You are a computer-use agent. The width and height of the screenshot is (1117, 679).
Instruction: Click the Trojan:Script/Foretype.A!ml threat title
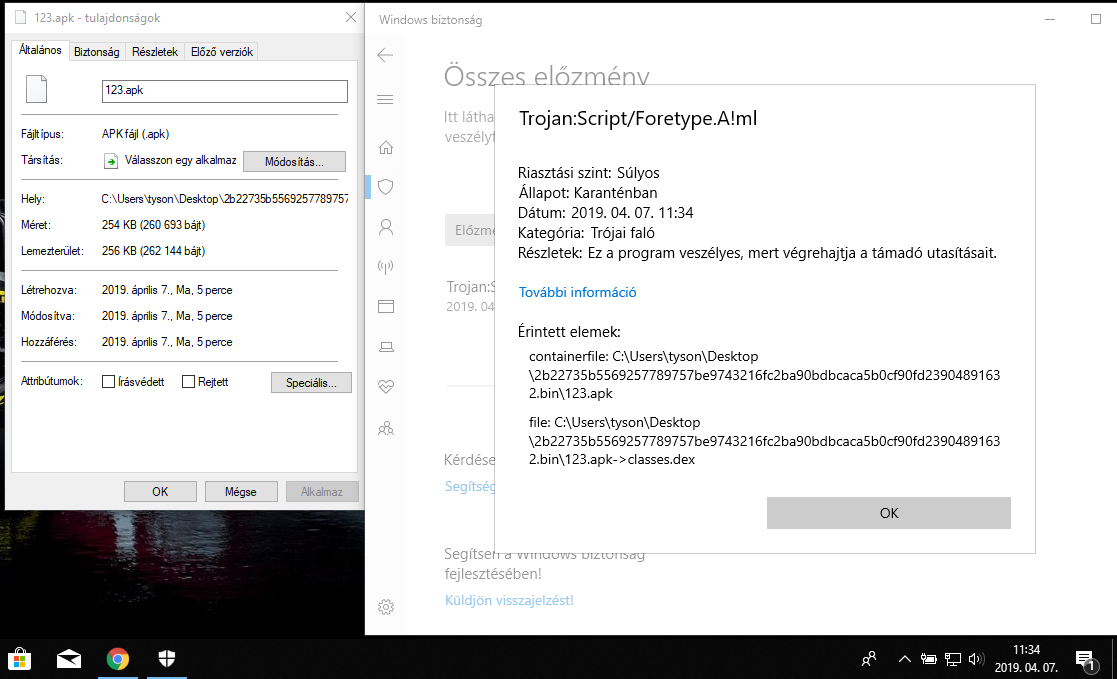[638, 118]
